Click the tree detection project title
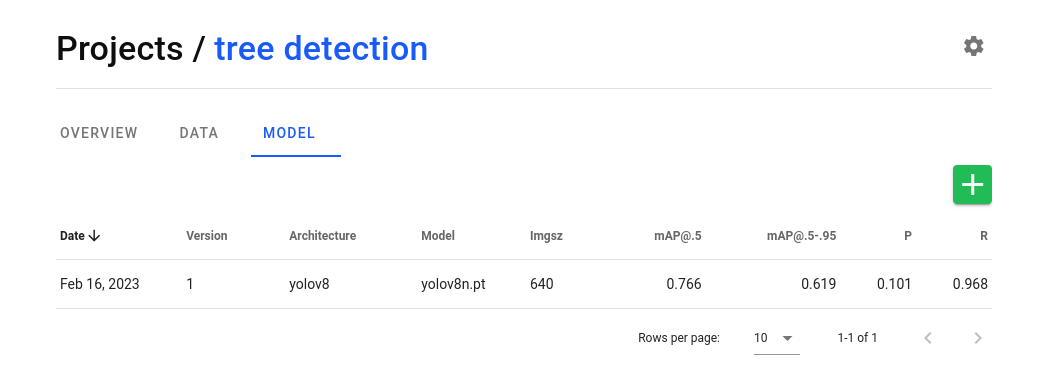1044x381 pixels. pos(321,49)
